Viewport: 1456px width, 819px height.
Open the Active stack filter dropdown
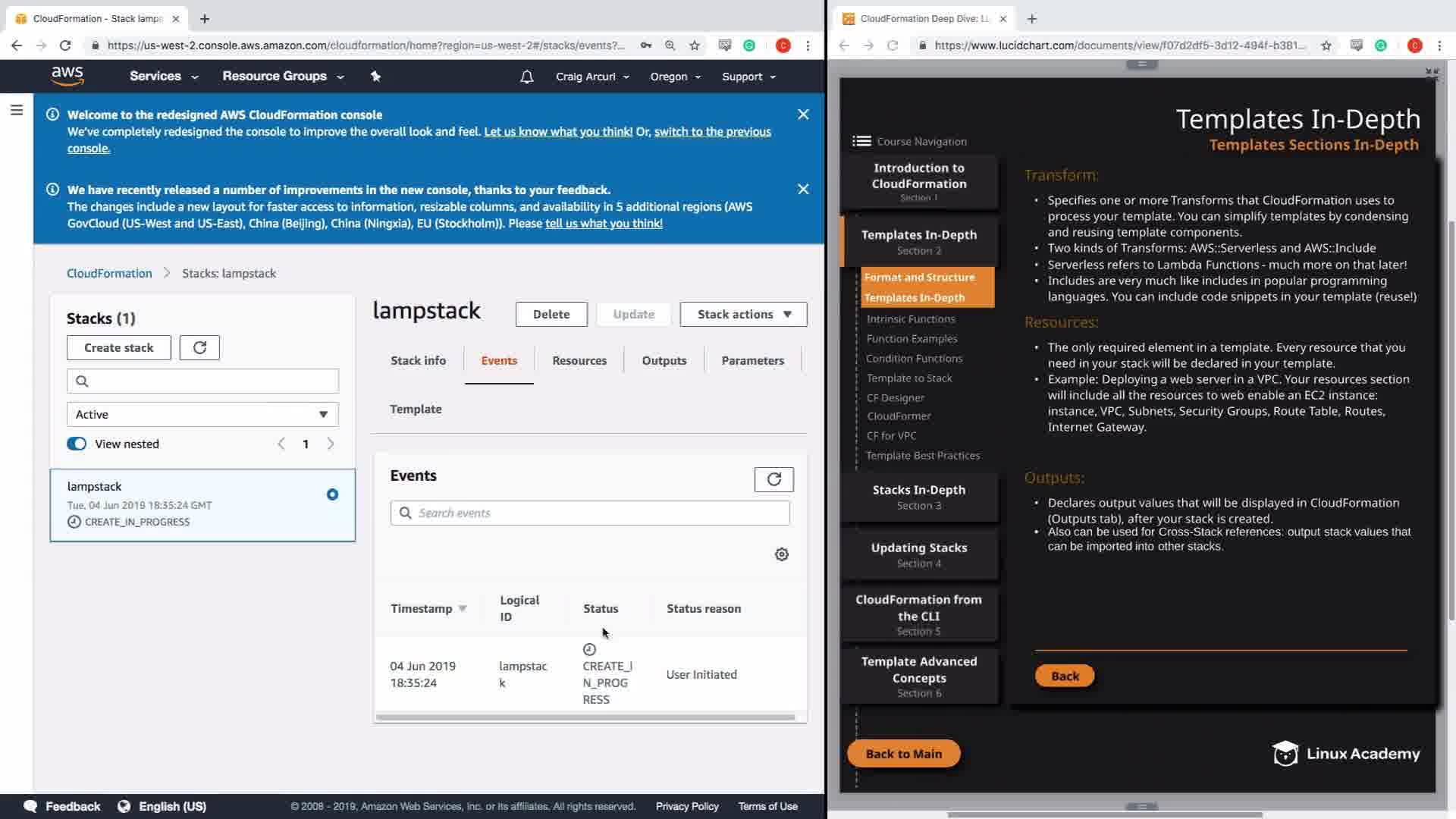pyautogui.click(x=202, y=414)
